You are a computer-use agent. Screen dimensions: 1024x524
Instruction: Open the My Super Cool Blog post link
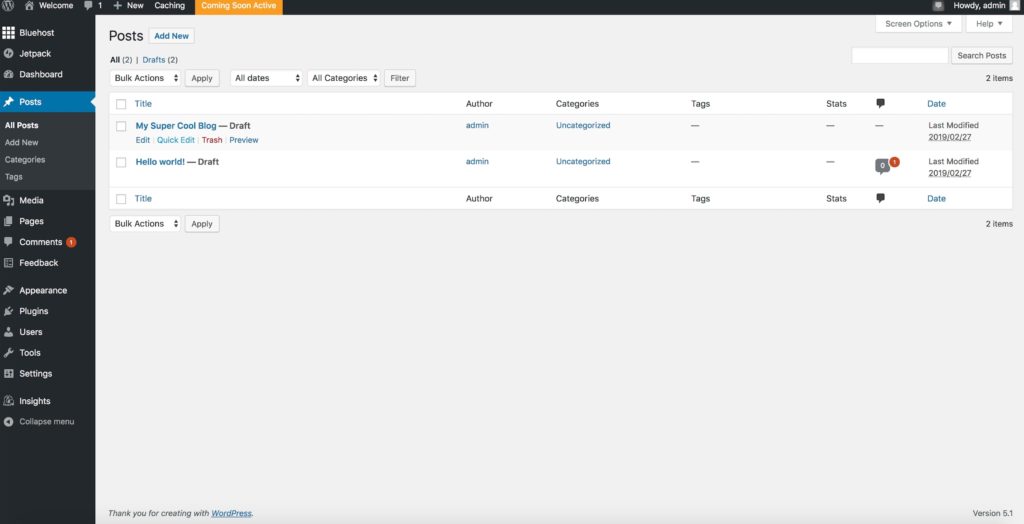click(x=176, y=125)
